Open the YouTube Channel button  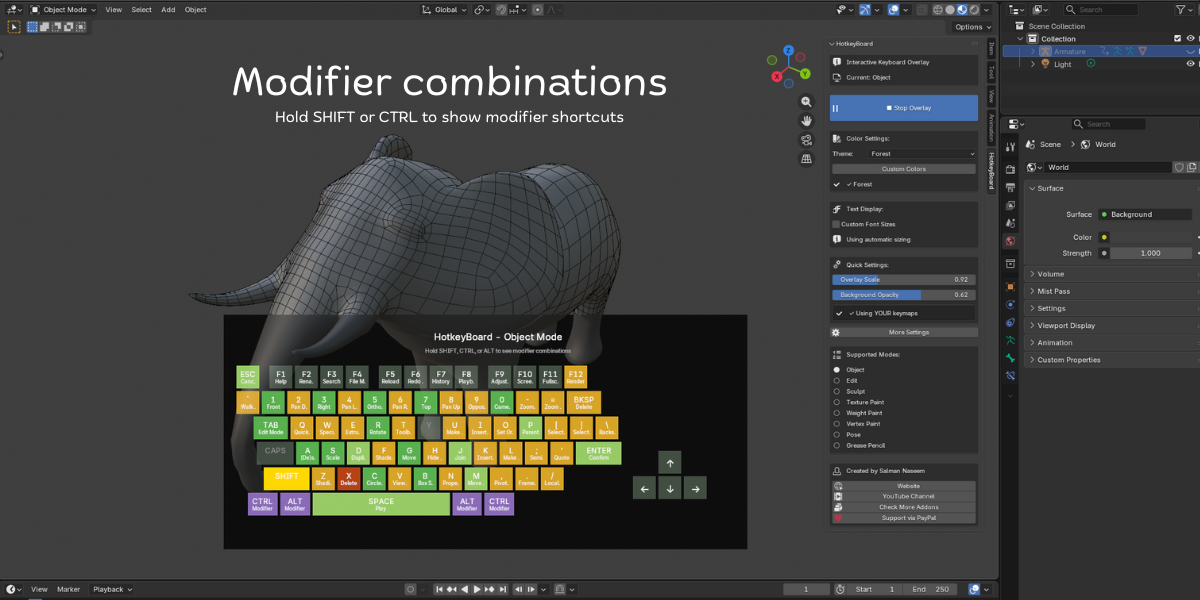coord(904,496)
